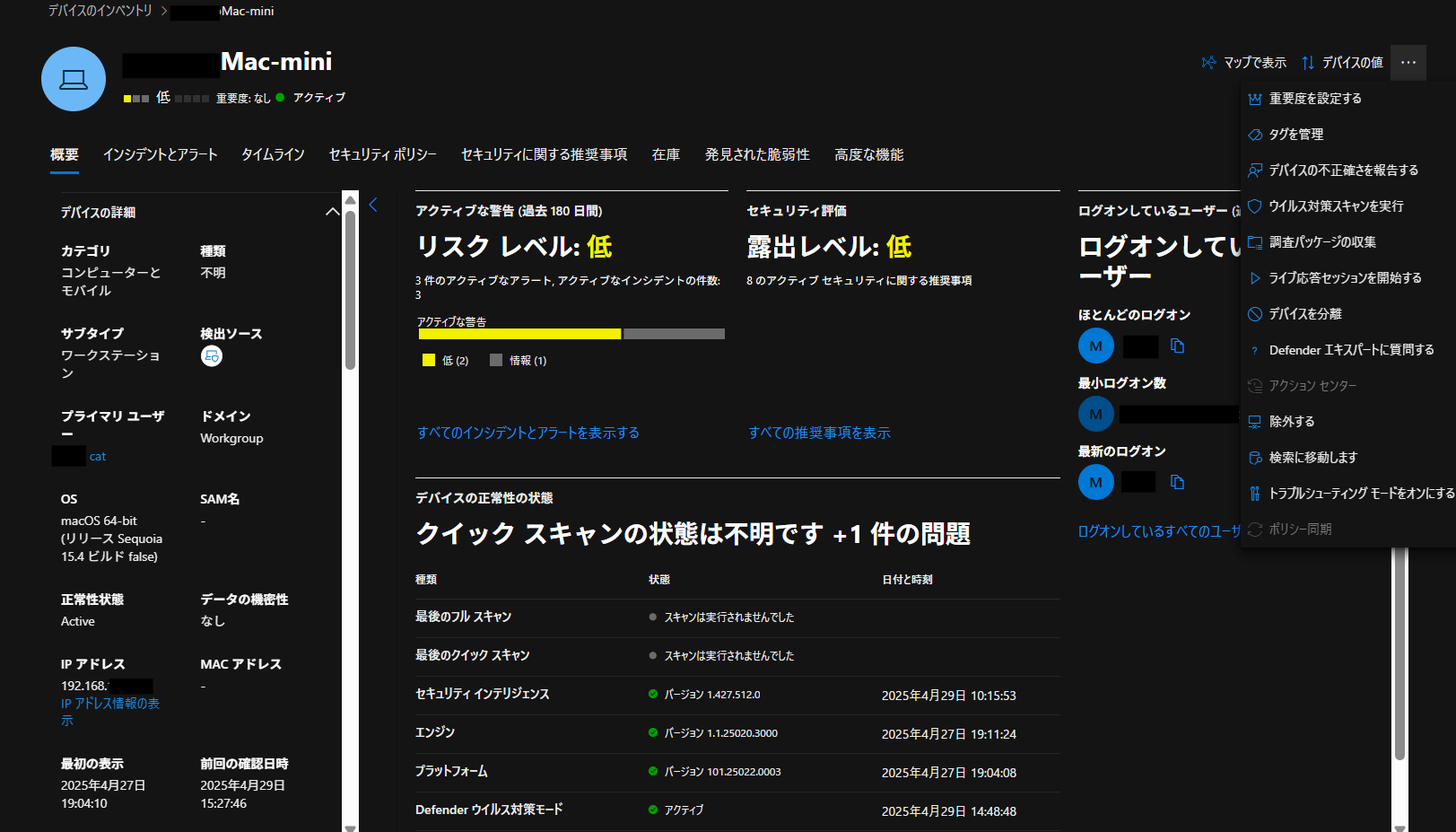Click the sort arrows icon beside デバイスの値
Screen dimensions: 1456x832
(x=1308, y=63)
